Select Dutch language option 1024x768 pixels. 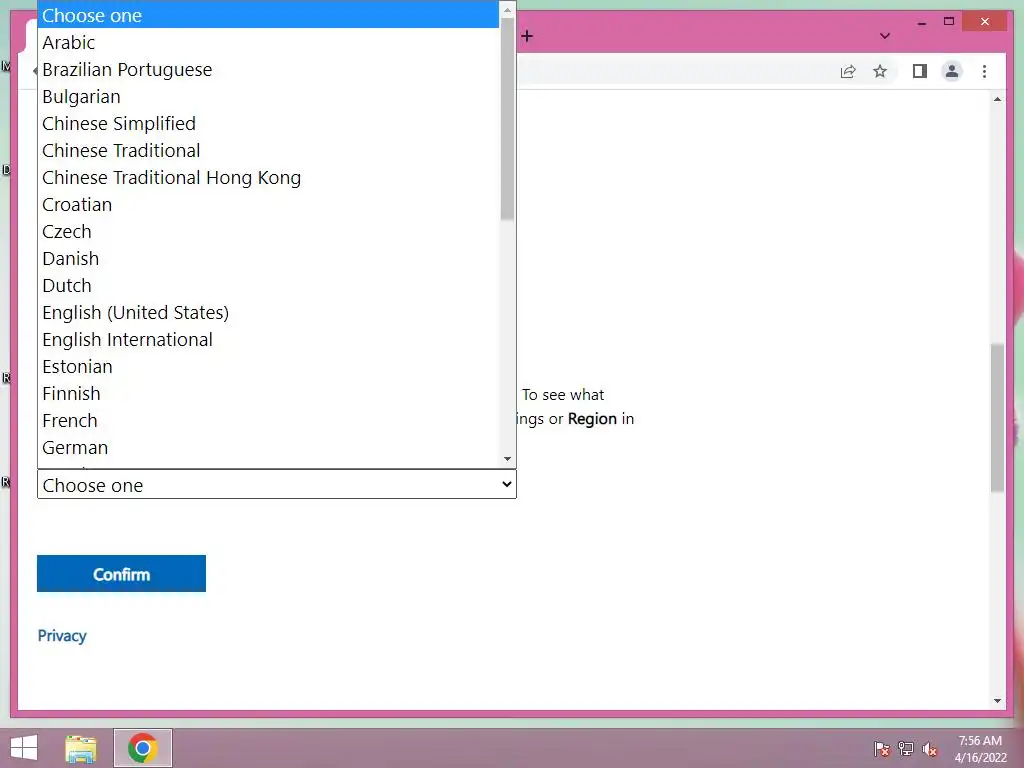click(x=268, y=285)
